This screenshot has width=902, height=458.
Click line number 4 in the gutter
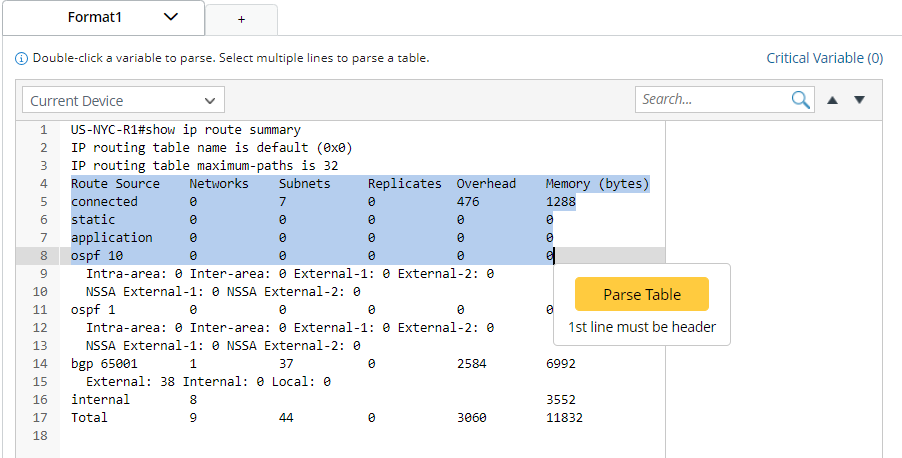43,184
